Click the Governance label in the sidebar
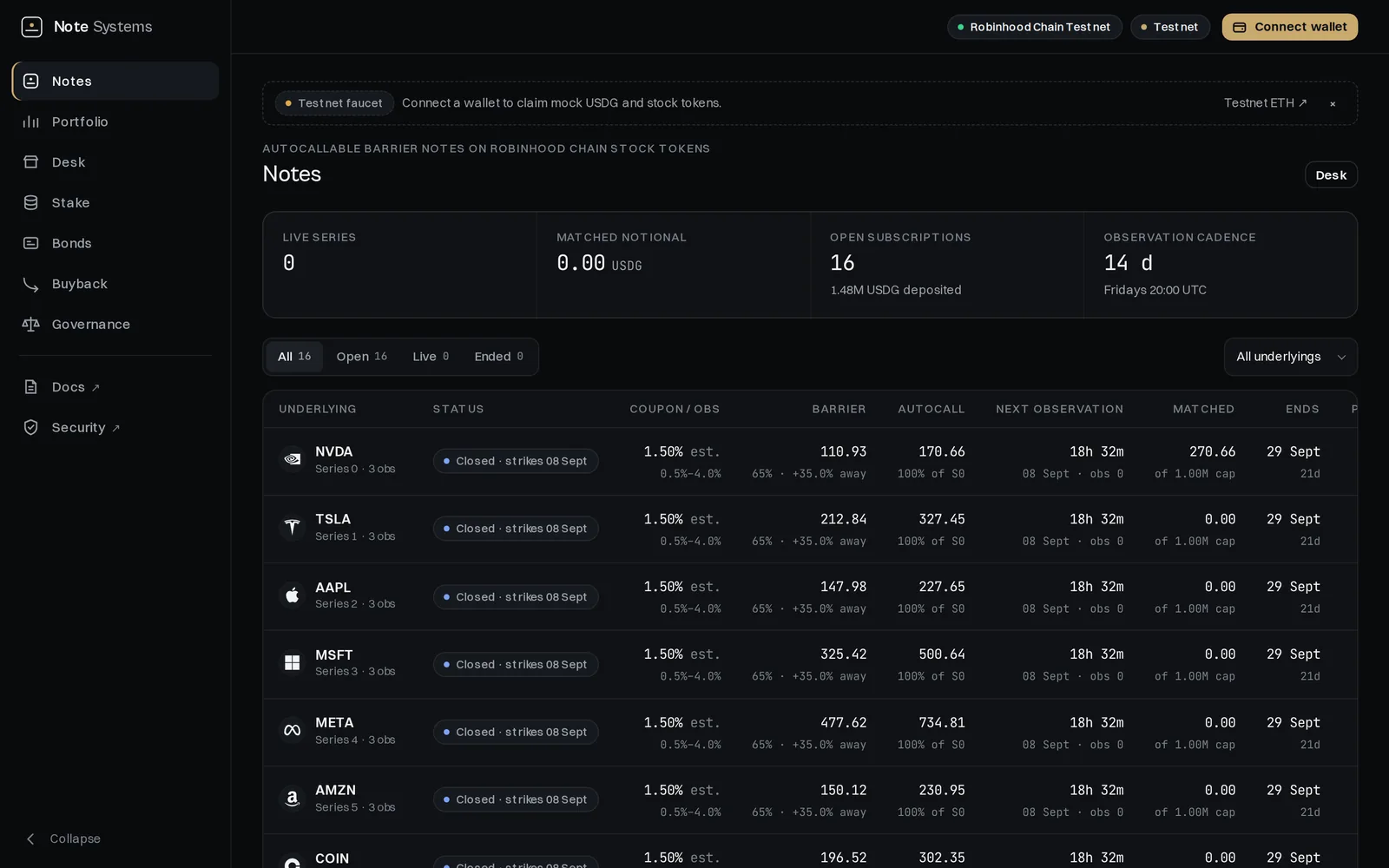1389x868 pixels. pos(91,325)
